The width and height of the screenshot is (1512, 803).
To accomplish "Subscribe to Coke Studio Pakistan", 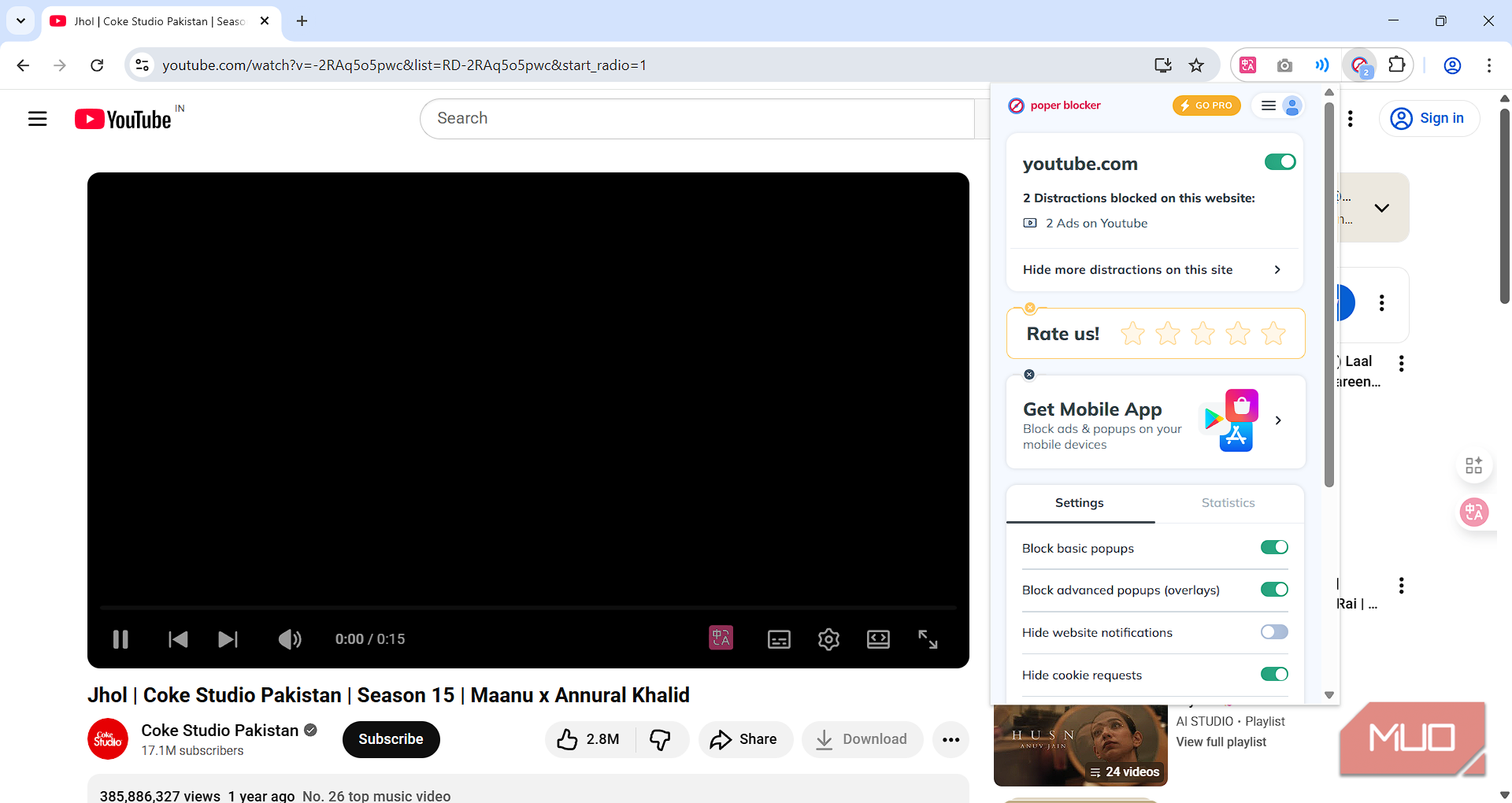I will [391, 739].
